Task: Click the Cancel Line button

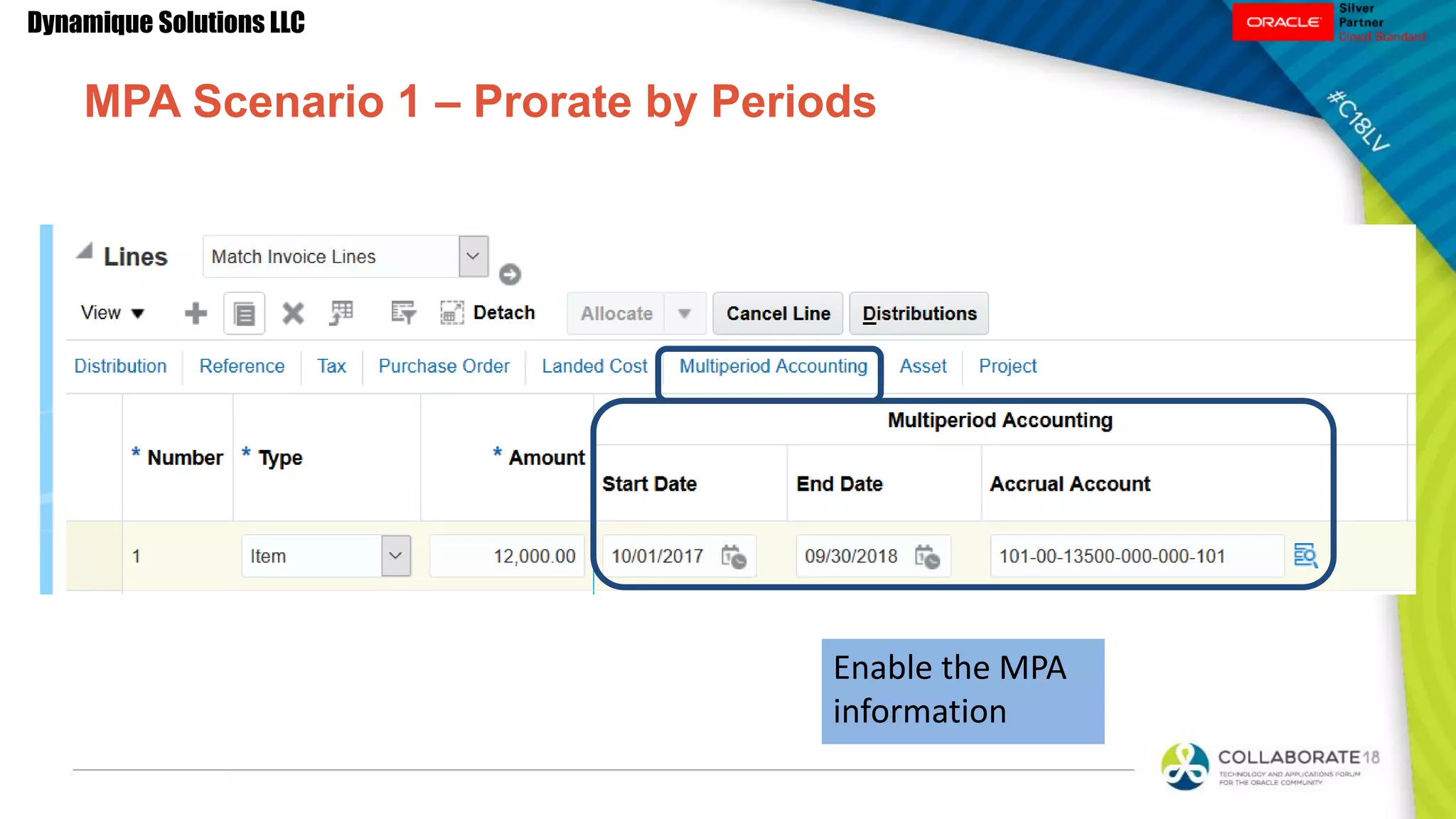Action: [778, 314]
